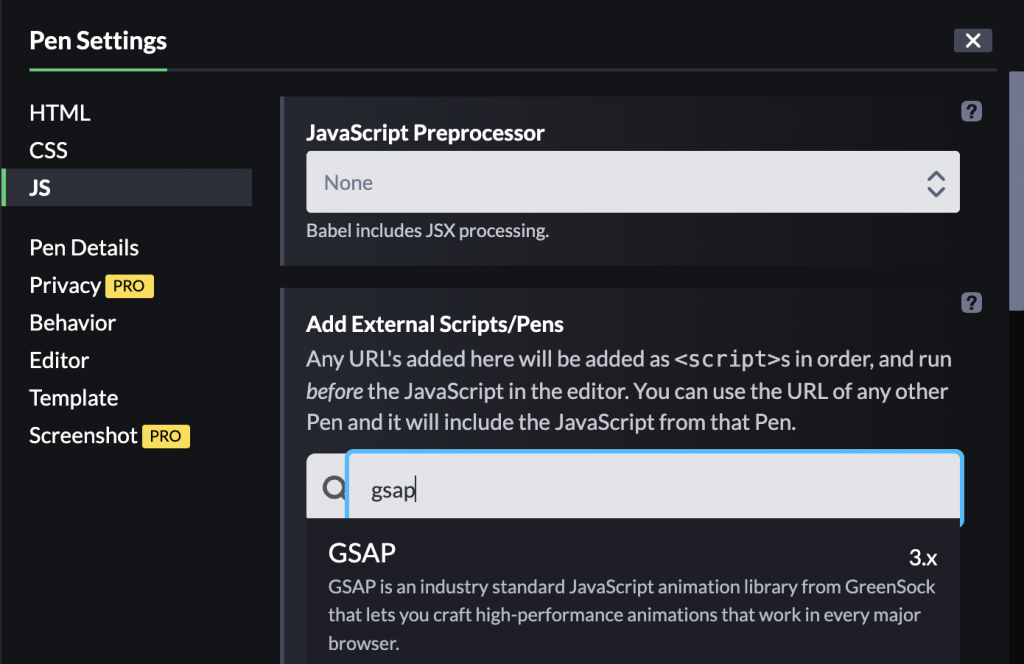
Task: Go to the Privacy settings
Action: pyautogui.click(x=65, y=286)
